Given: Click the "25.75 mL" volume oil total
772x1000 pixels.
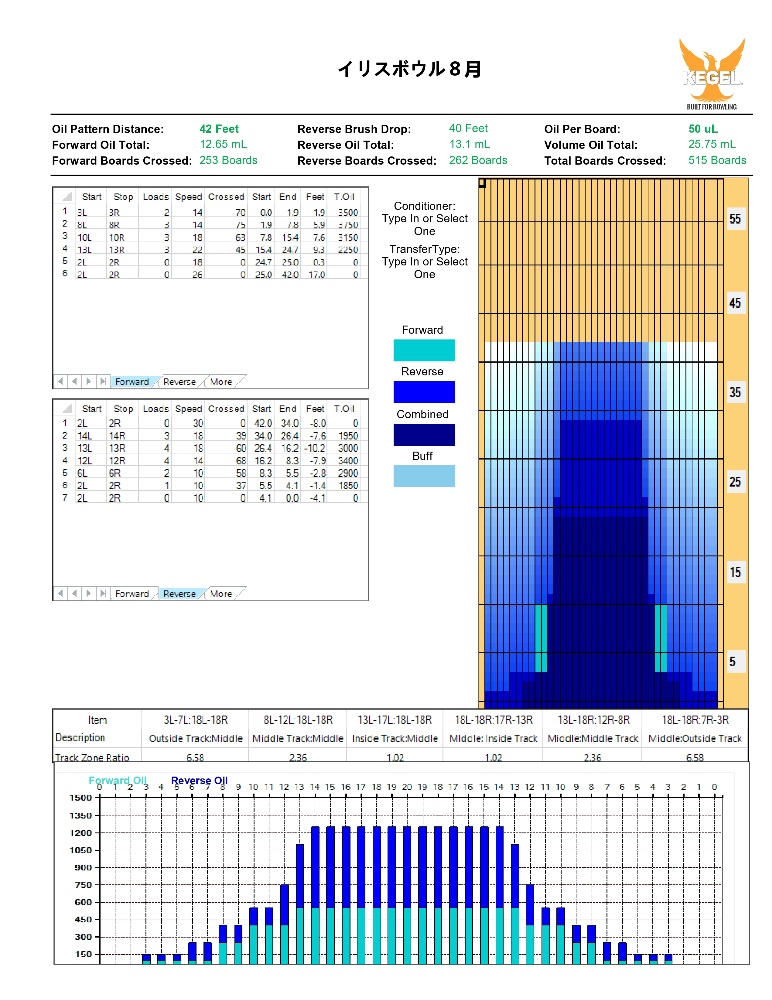Looking at the screenshot, I should click(x=712, y=144).
